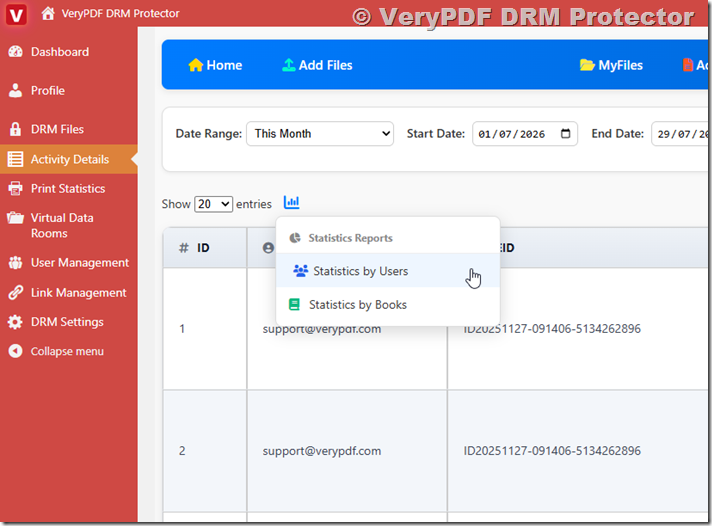The height and width of the screenshot is (526, 712).
Task: Open DRM Settings
Action: (67, 322)
